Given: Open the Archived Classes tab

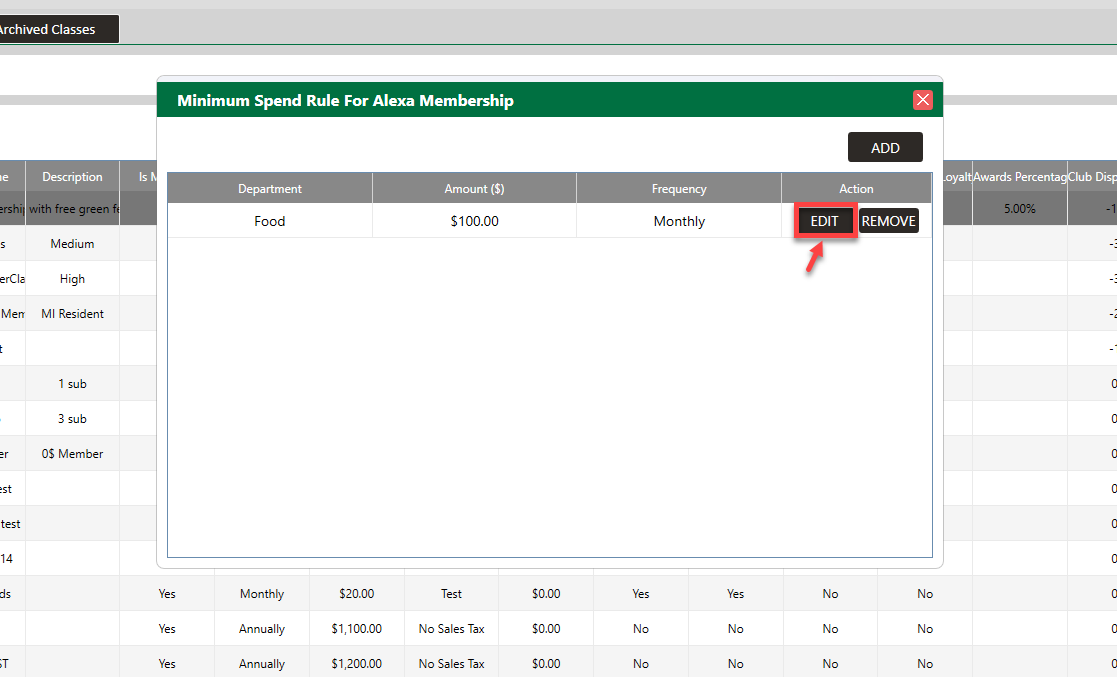Looking at the screenshot, I should click(50, 29).
